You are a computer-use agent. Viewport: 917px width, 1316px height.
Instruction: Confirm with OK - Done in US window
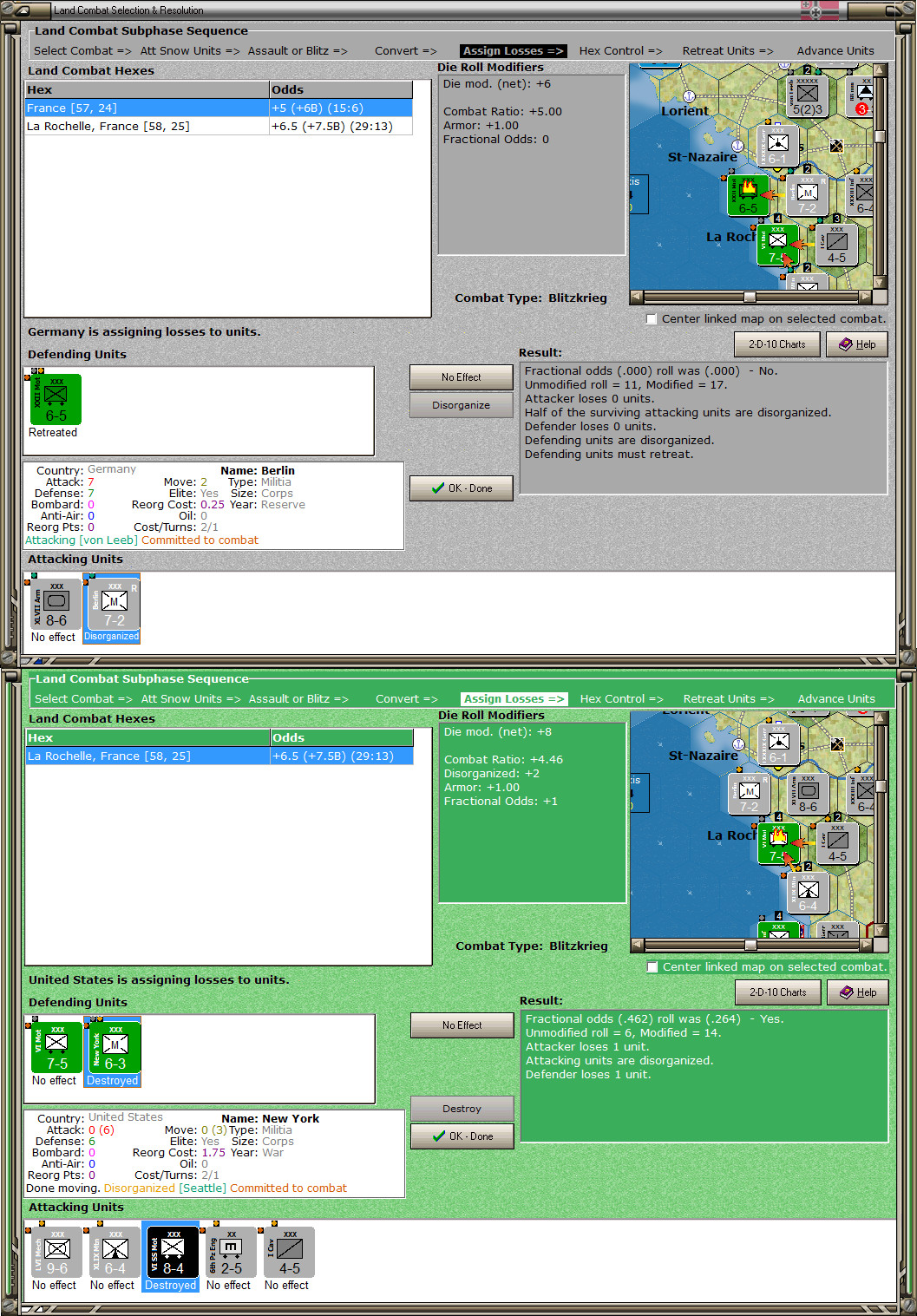point(462,1136)
